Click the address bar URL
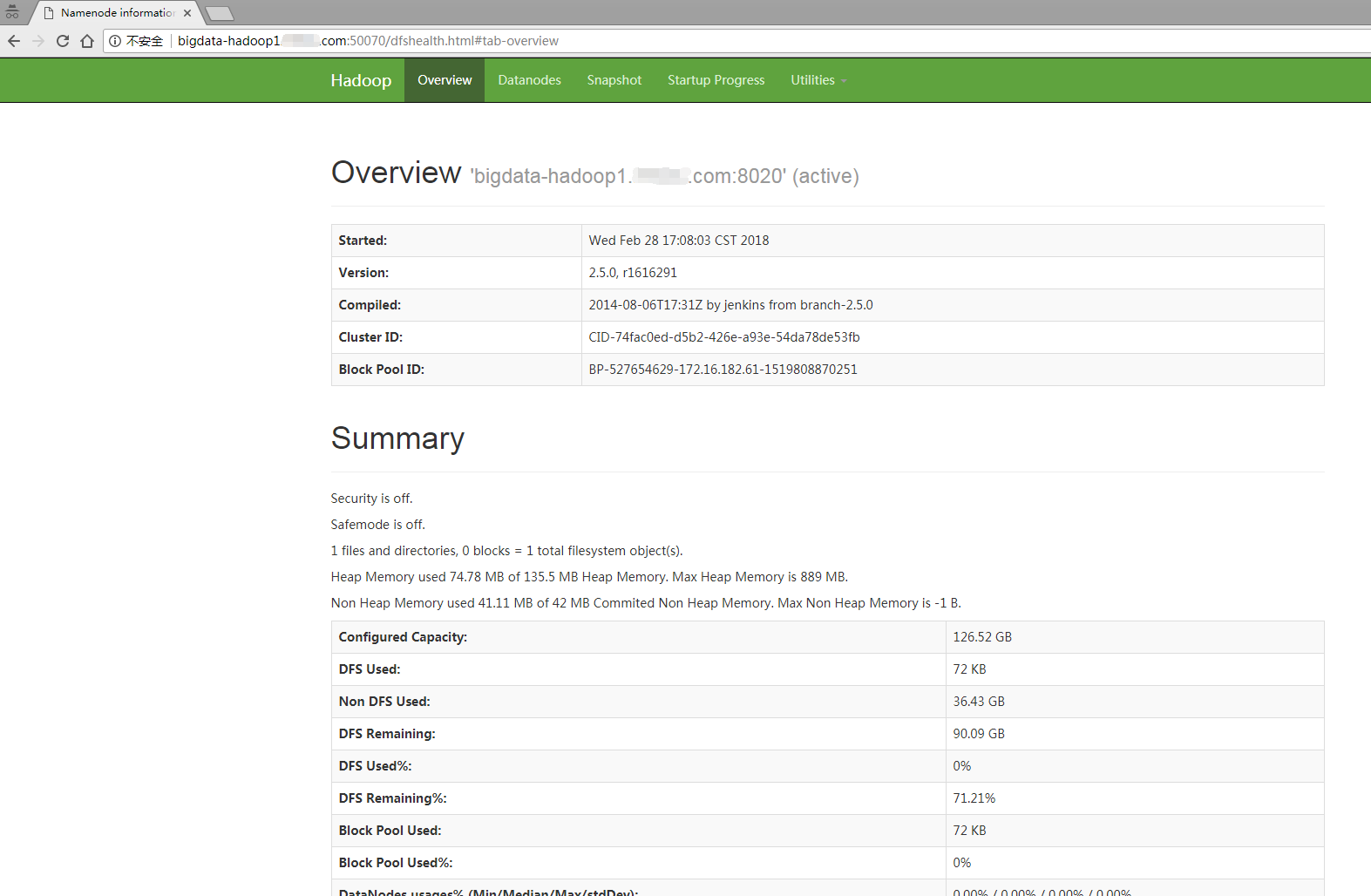This screenshot has width=1371, height=896. pyautogui.click(x=368, y=41)
